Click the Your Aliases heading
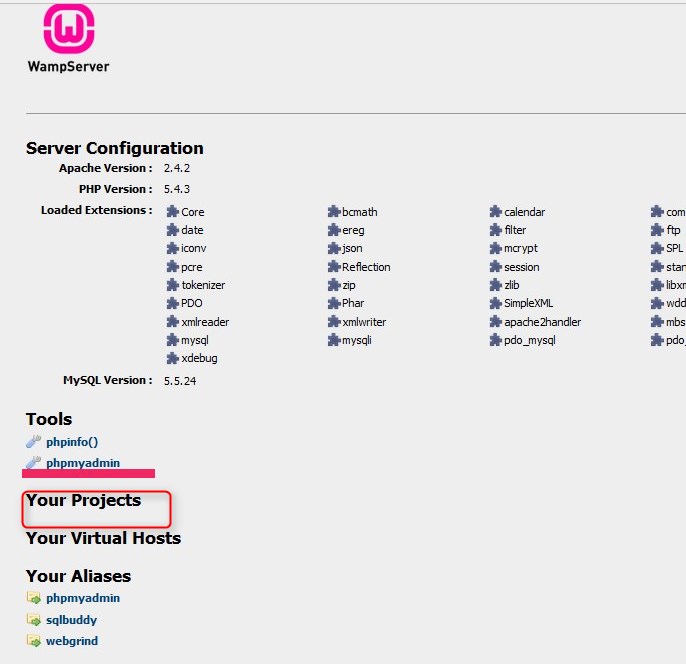The width and height of the screenshot is (686, 664). [x=78, y=576]
